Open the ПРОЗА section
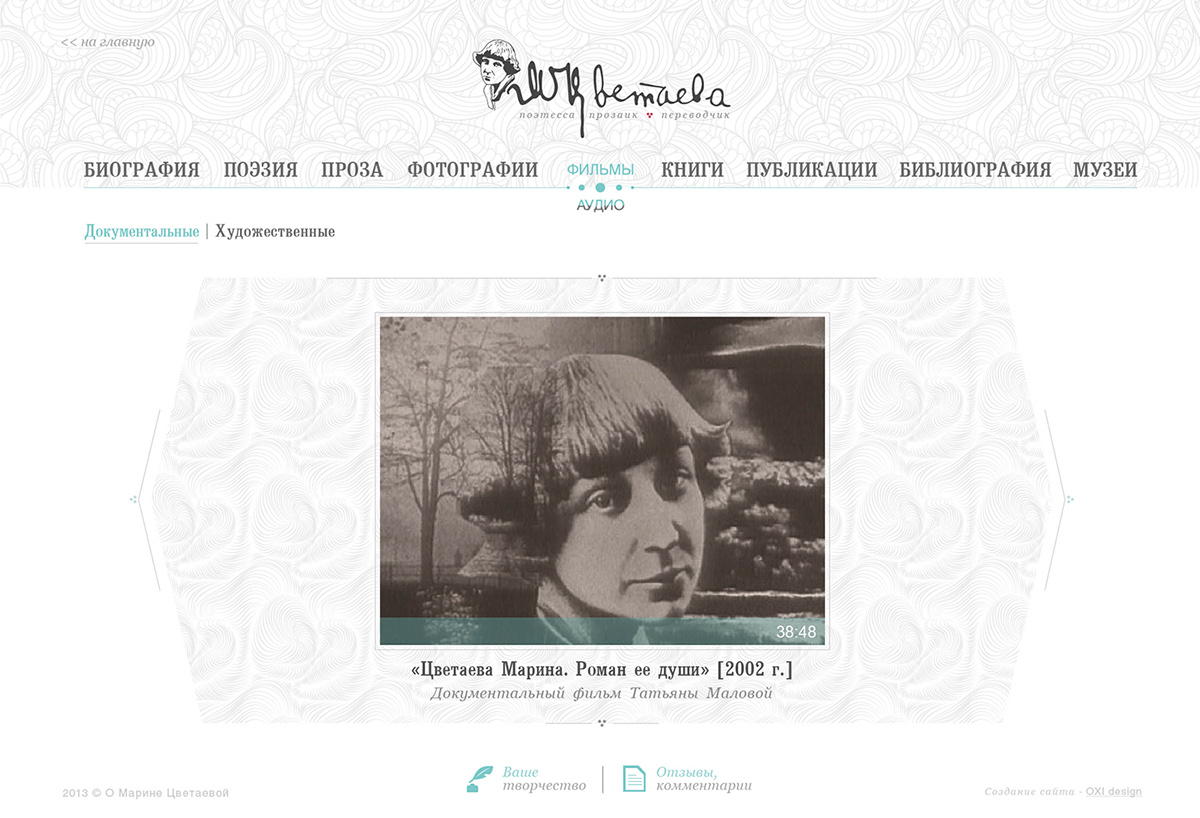1200x818 pixels. click(352, 170)
